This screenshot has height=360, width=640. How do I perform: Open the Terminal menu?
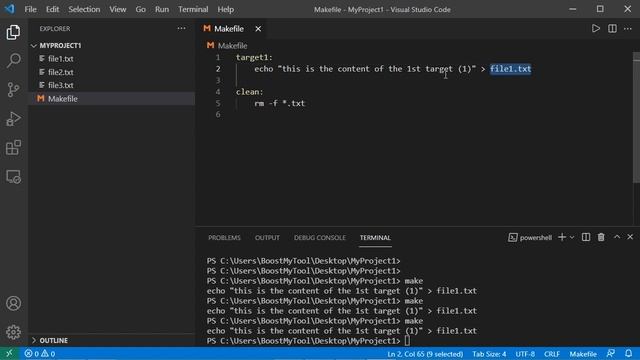pyautogui.click(x=193, y=9)
